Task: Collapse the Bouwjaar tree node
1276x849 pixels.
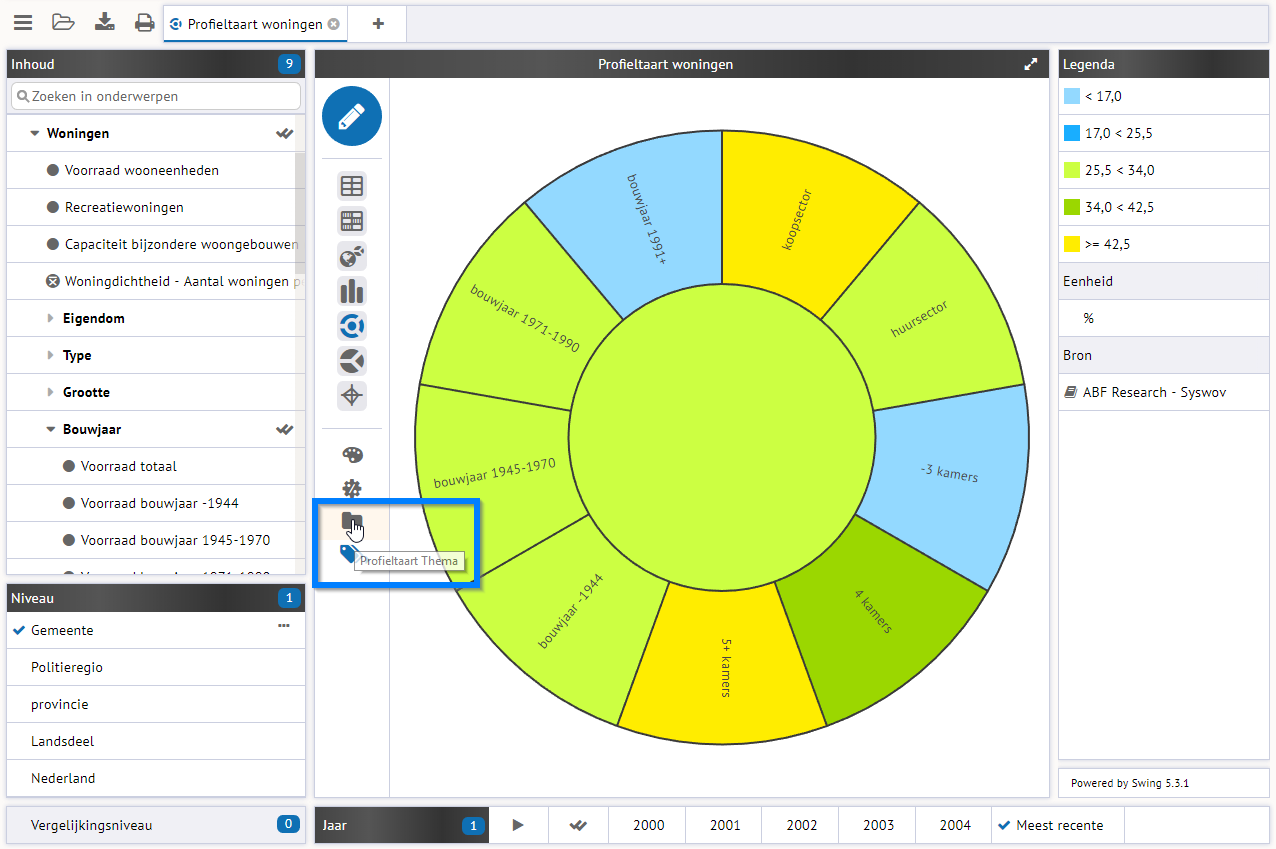Action: tap(51, 429)
